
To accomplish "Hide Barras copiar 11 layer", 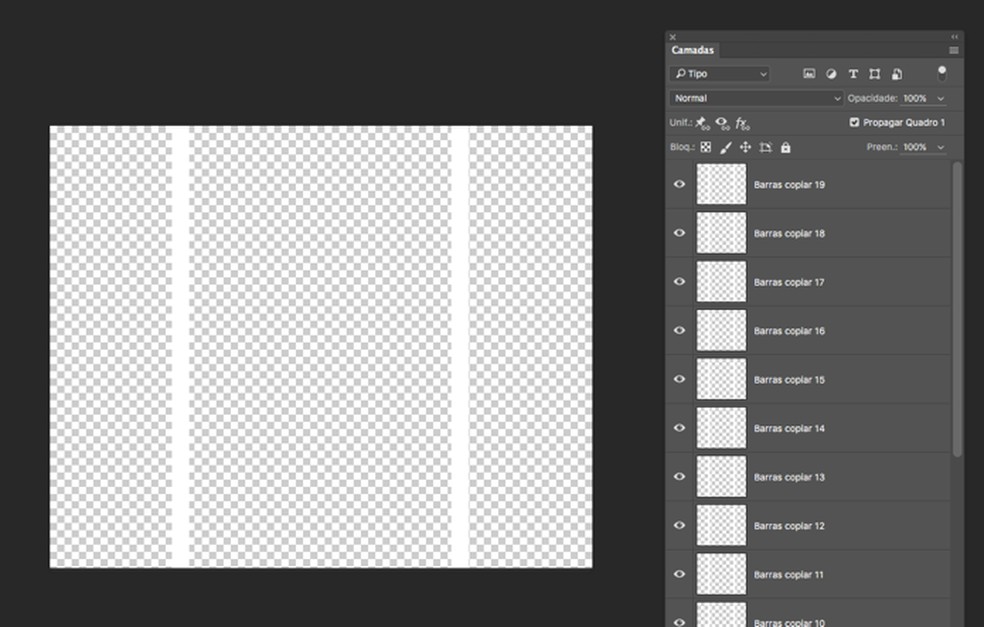I will [x=679, y=574].
